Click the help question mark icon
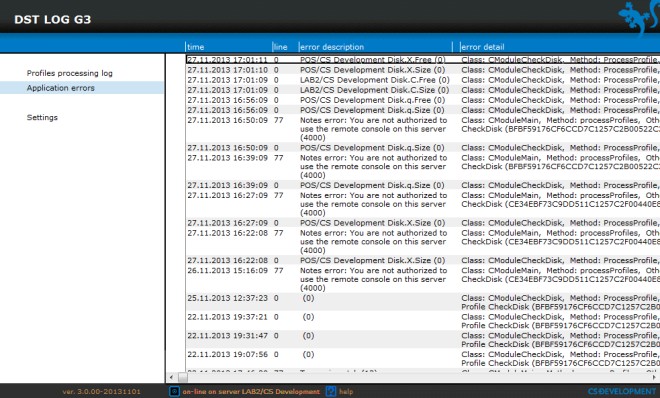This screenshot has width=660, height=398. pyautogui.click(x=331, y=392)
